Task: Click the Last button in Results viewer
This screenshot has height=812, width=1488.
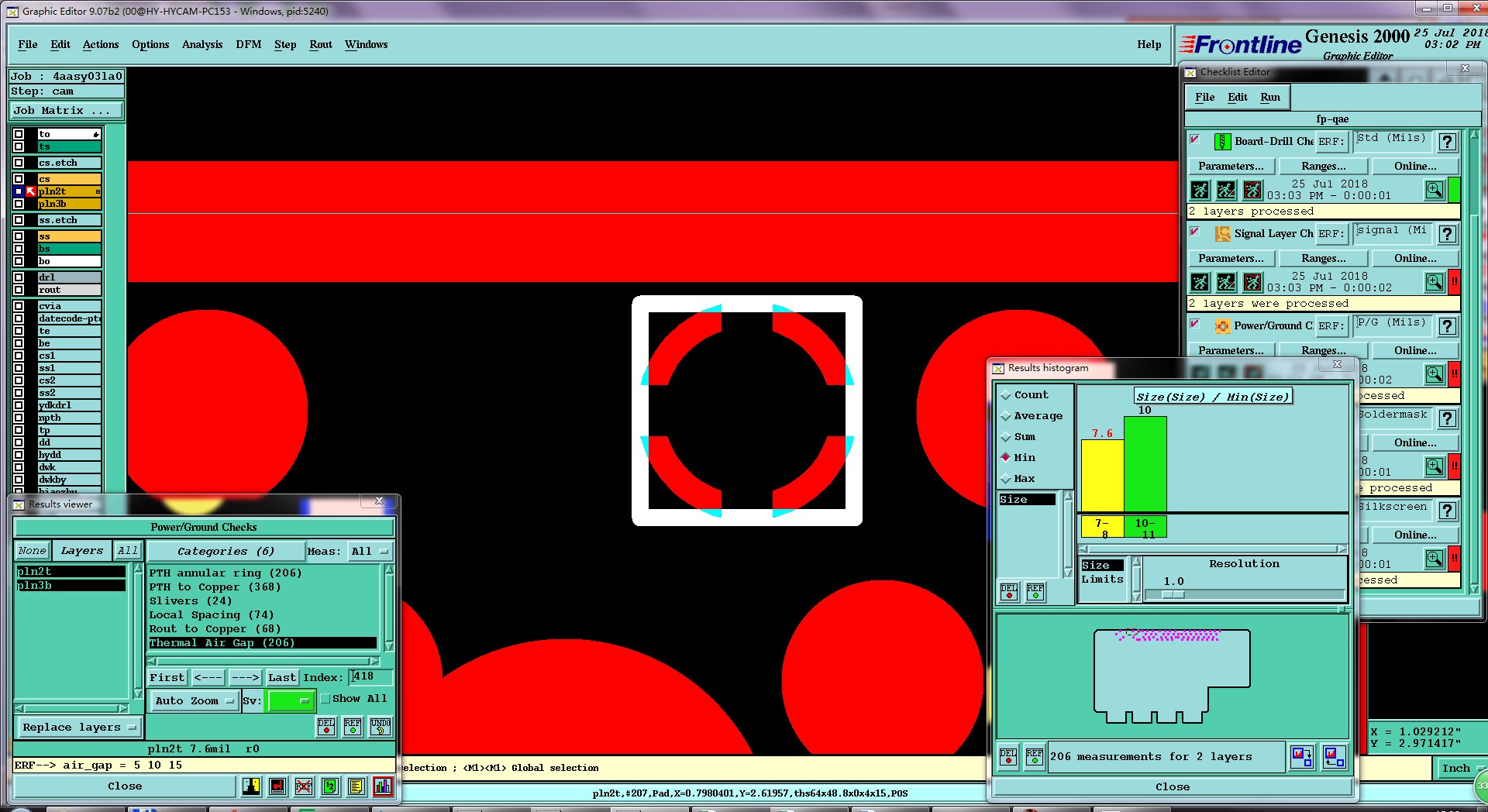Action: 282,678
